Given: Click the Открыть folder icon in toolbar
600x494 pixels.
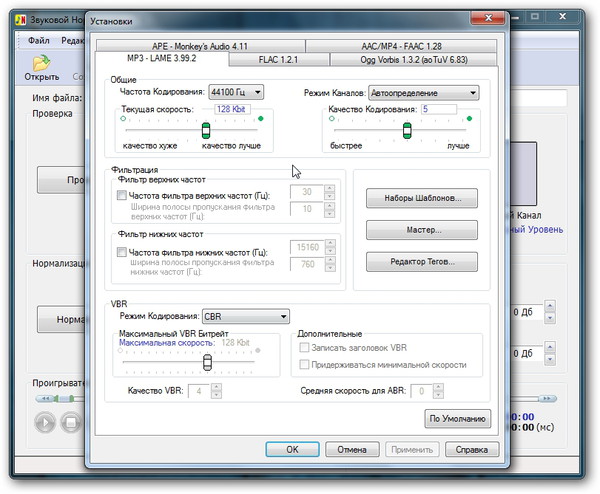Looking at the screenshot, I should [41, 63].
